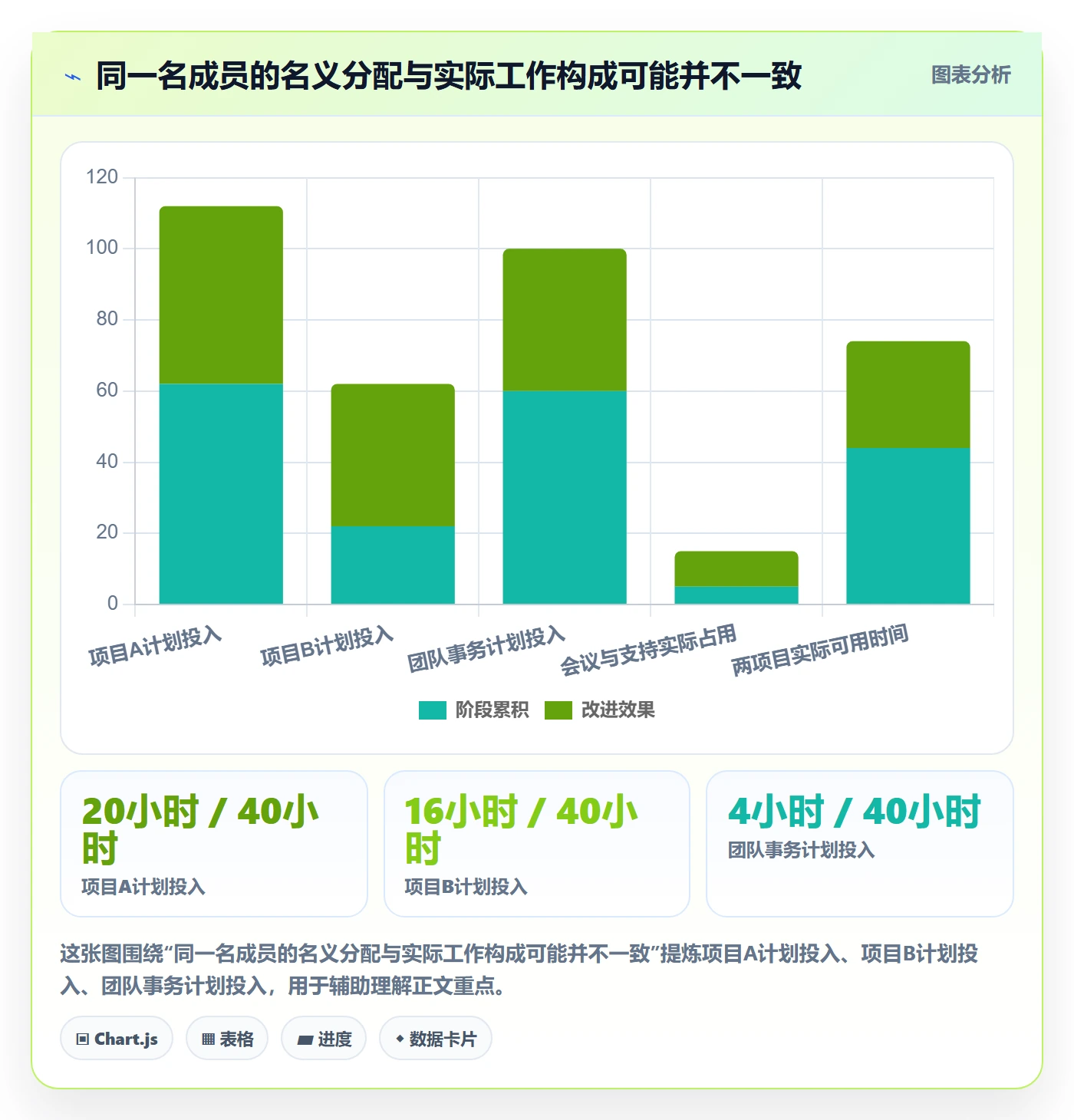Click the 团队事务计划投入 bar's green segment
Screen dimensions: 1074x1120
tap(565, 320)
